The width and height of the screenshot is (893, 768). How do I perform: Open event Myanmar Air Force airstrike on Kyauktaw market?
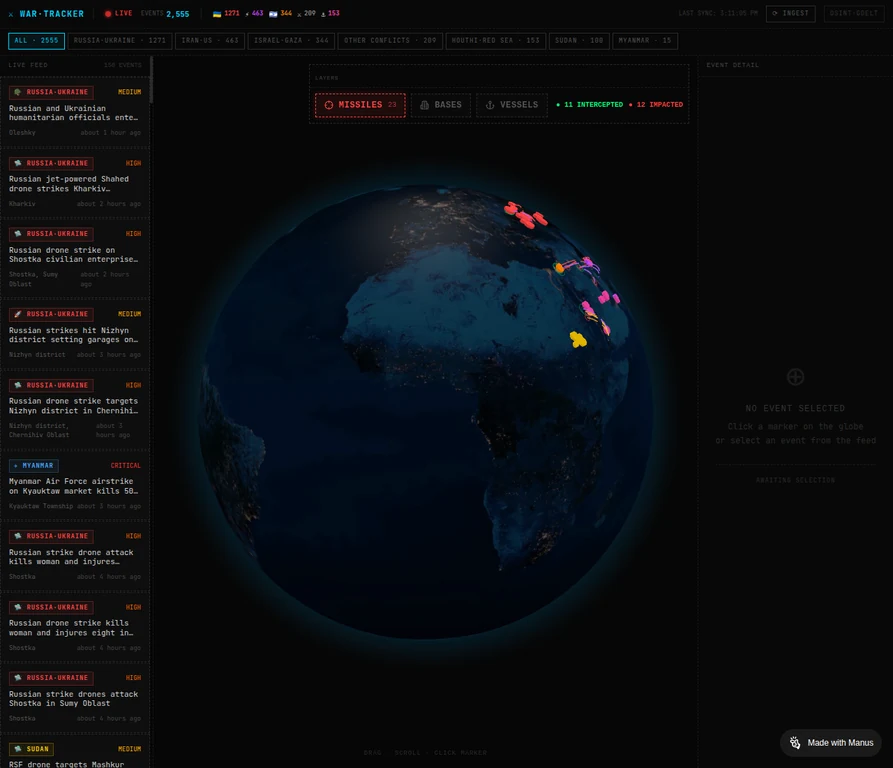pyautogui.click(x=75, y=486)
